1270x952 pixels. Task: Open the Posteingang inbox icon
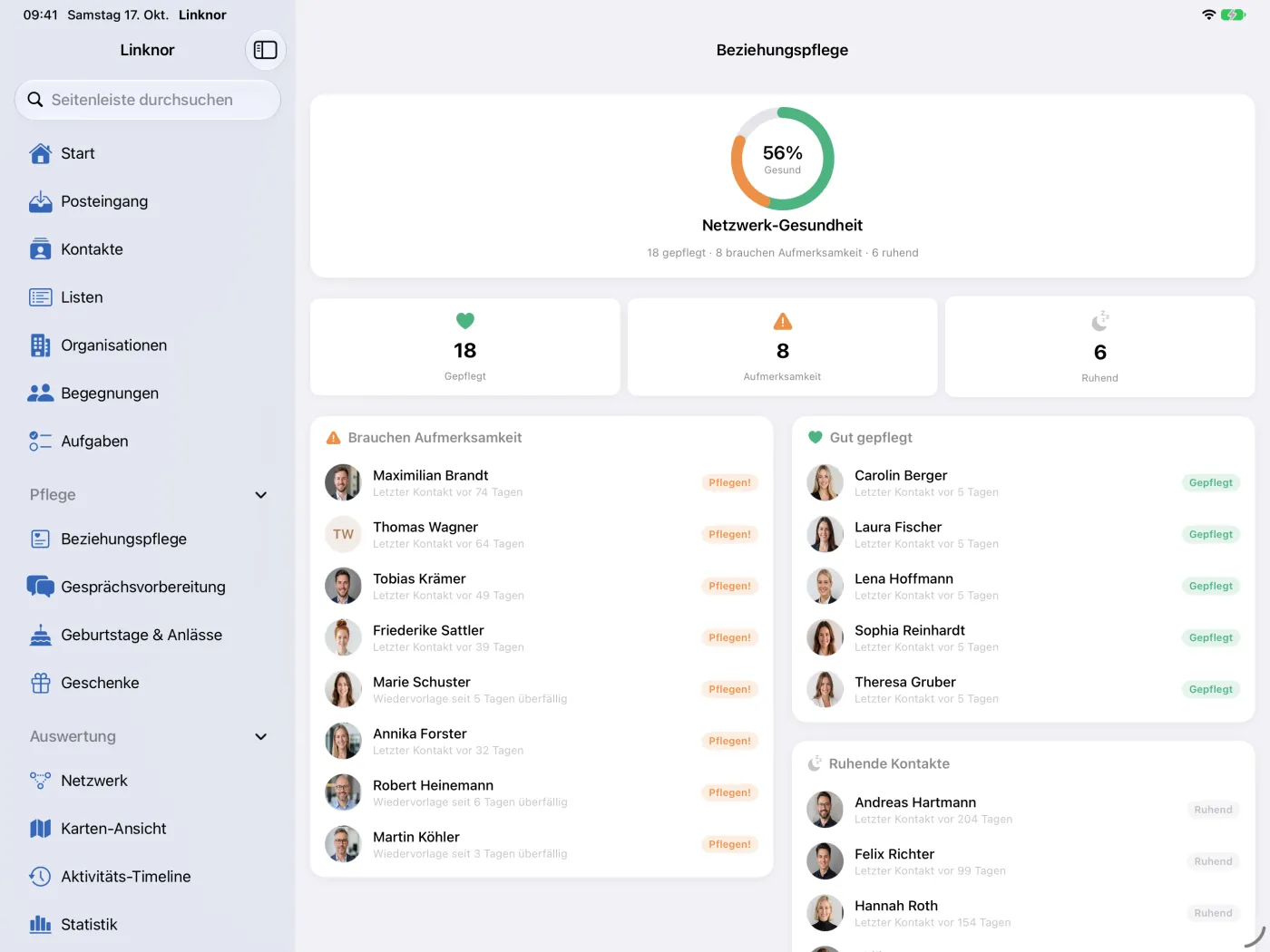point(41,201)
